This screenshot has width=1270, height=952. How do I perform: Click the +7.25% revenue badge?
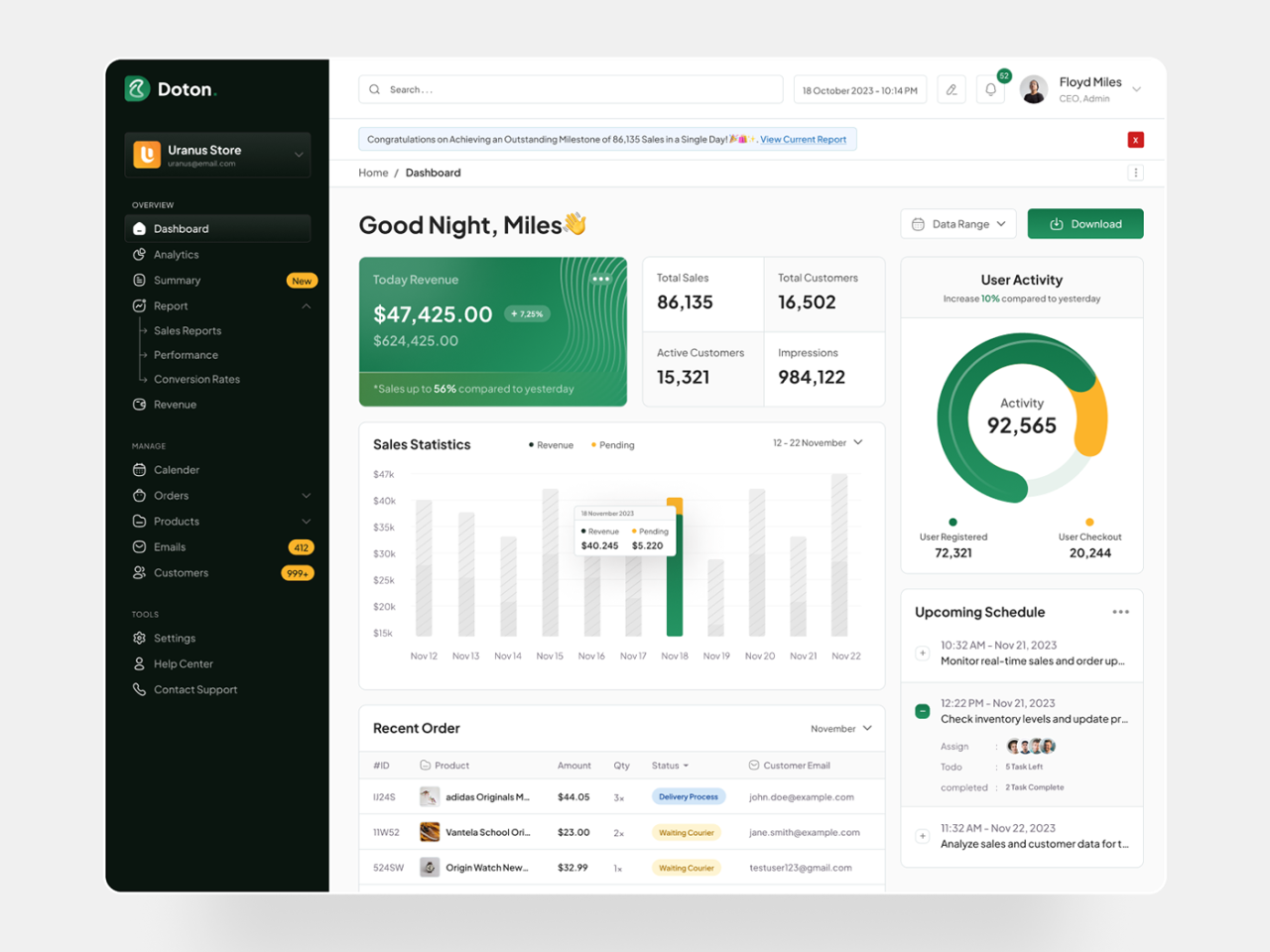point(527,314)
